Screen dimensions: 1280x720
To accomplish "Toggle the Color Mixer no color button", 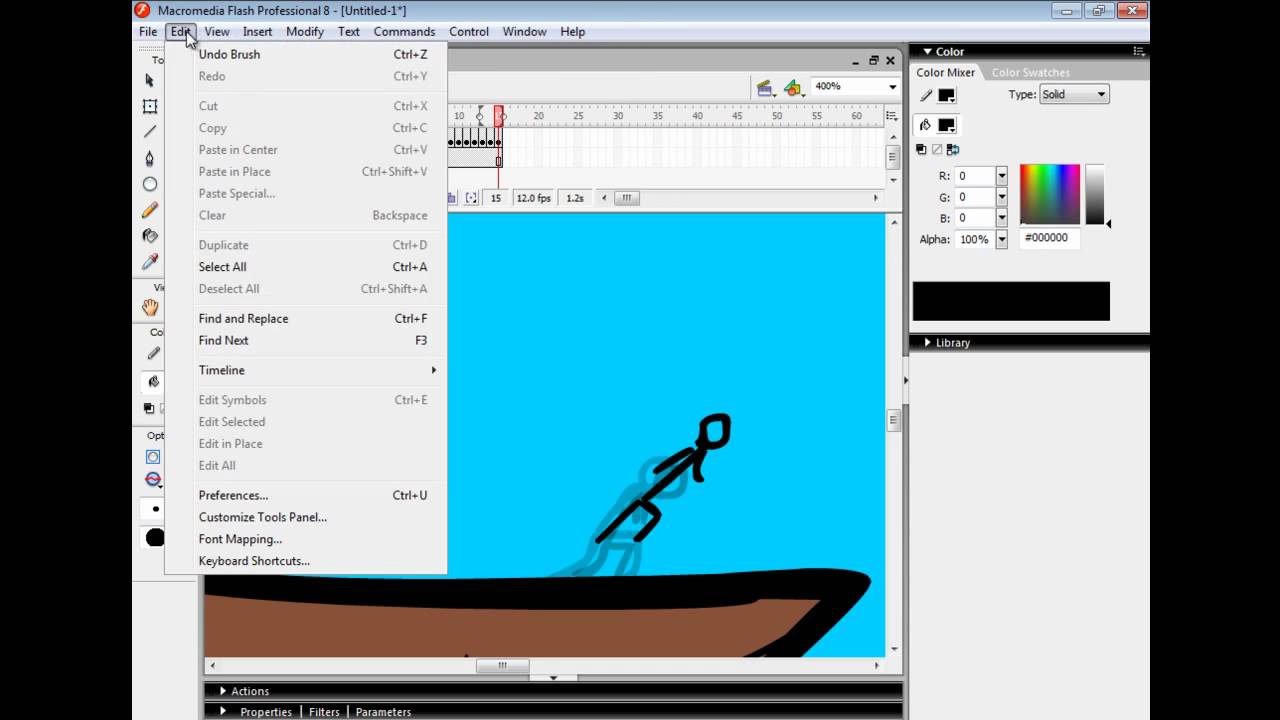I will point(937,149).
